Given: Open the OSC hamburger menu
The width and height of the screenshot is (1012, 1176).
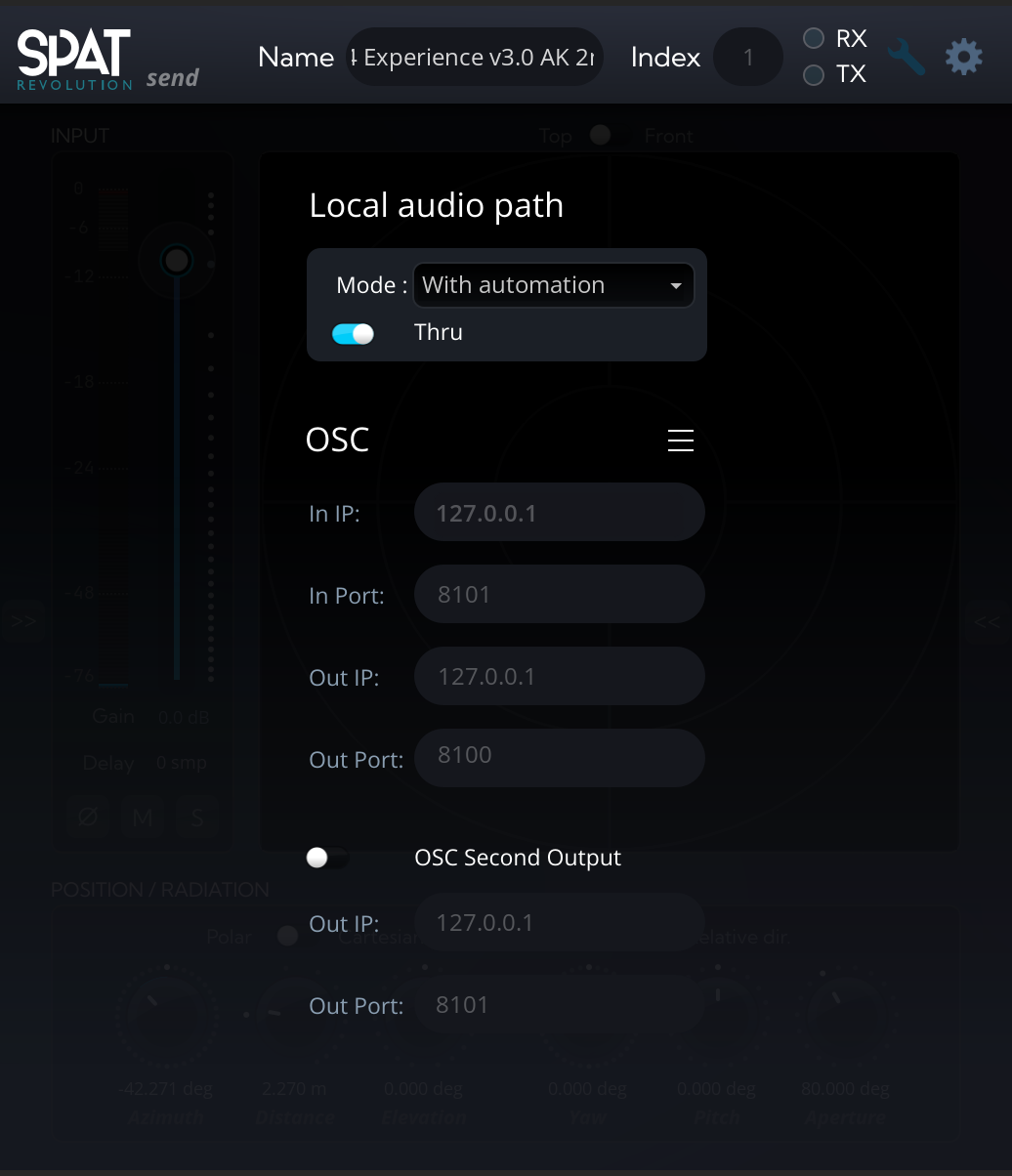Looking at the screenshot, I should tap(680, 440).
